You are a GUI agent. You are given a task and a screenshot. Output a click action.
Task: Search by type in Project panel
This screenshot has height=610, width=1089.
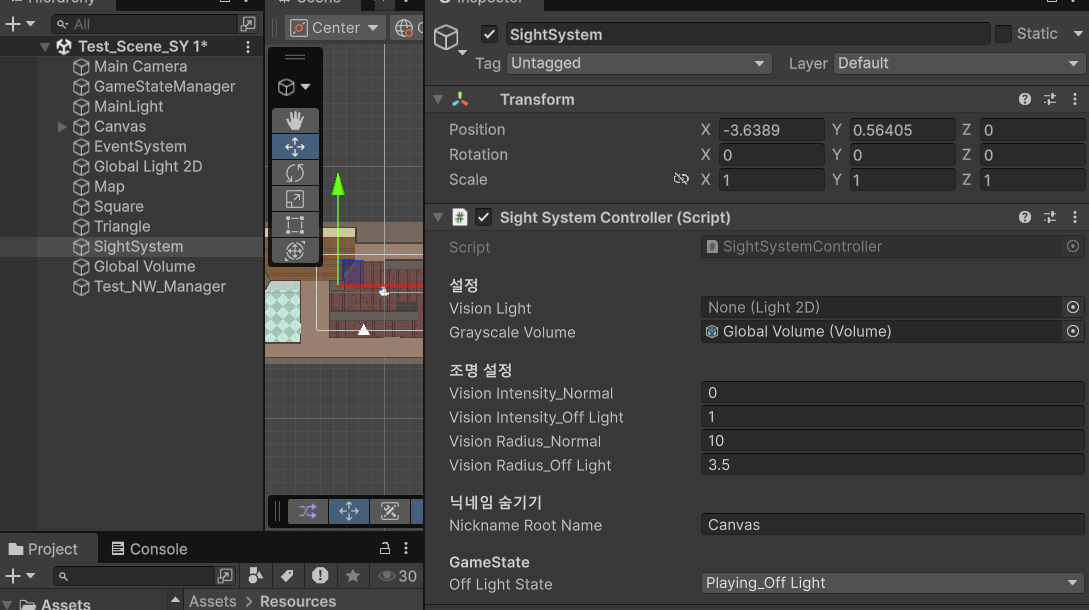pos(256,575)
